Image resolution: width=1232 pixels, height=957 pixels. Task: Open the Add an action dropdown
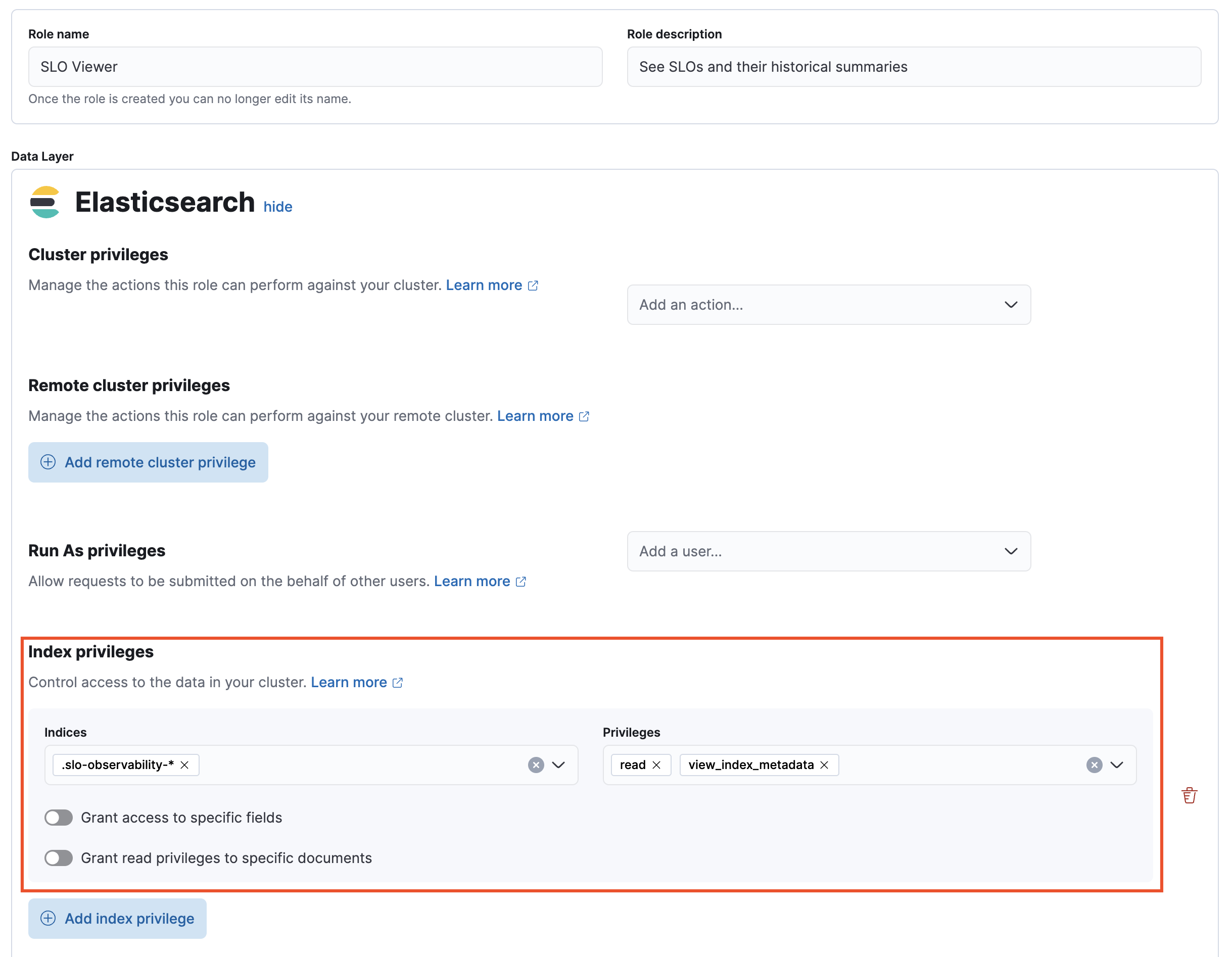828,305
